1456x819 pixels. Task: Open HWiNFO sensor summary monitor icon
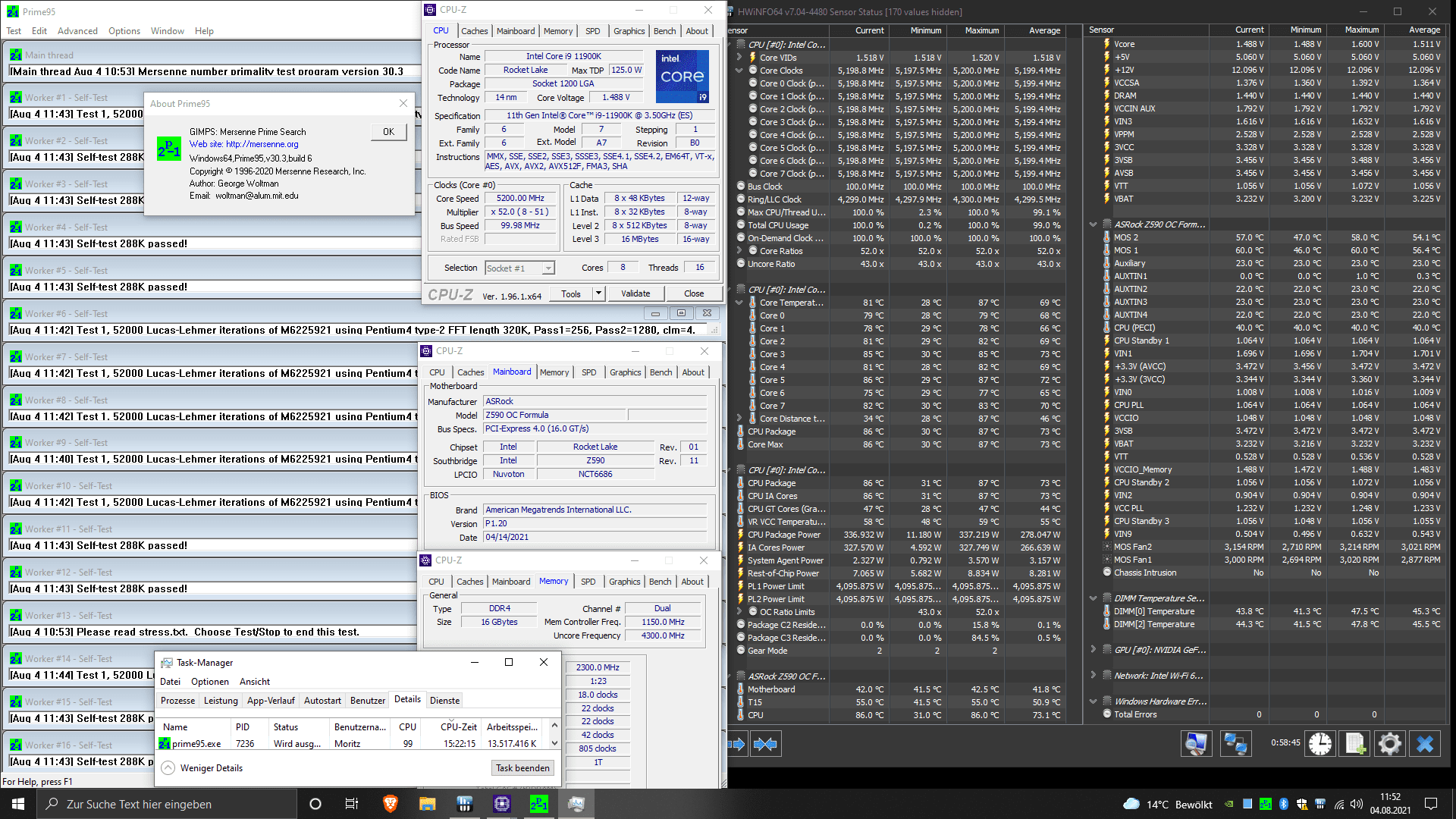tap(1196, 744)
